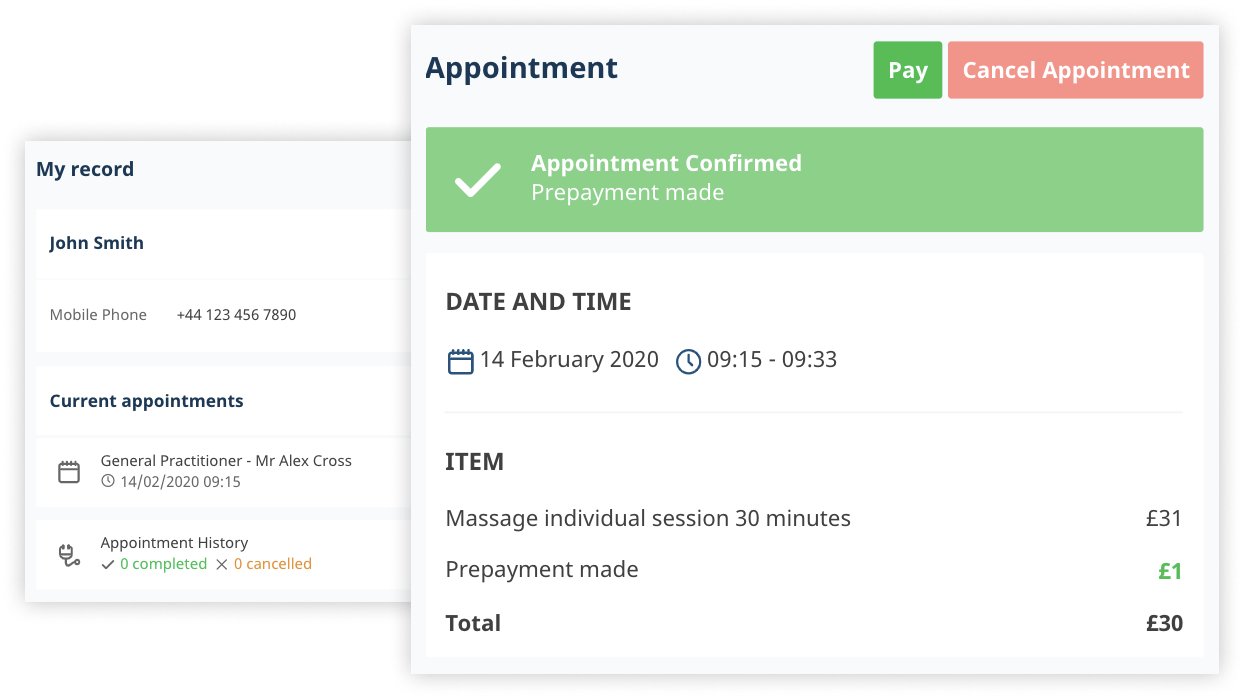The width and height of the screenshot is (1244, 699).
Task: Click the calendar icon next to General Practitioner
Action: [x=69, y=472]
